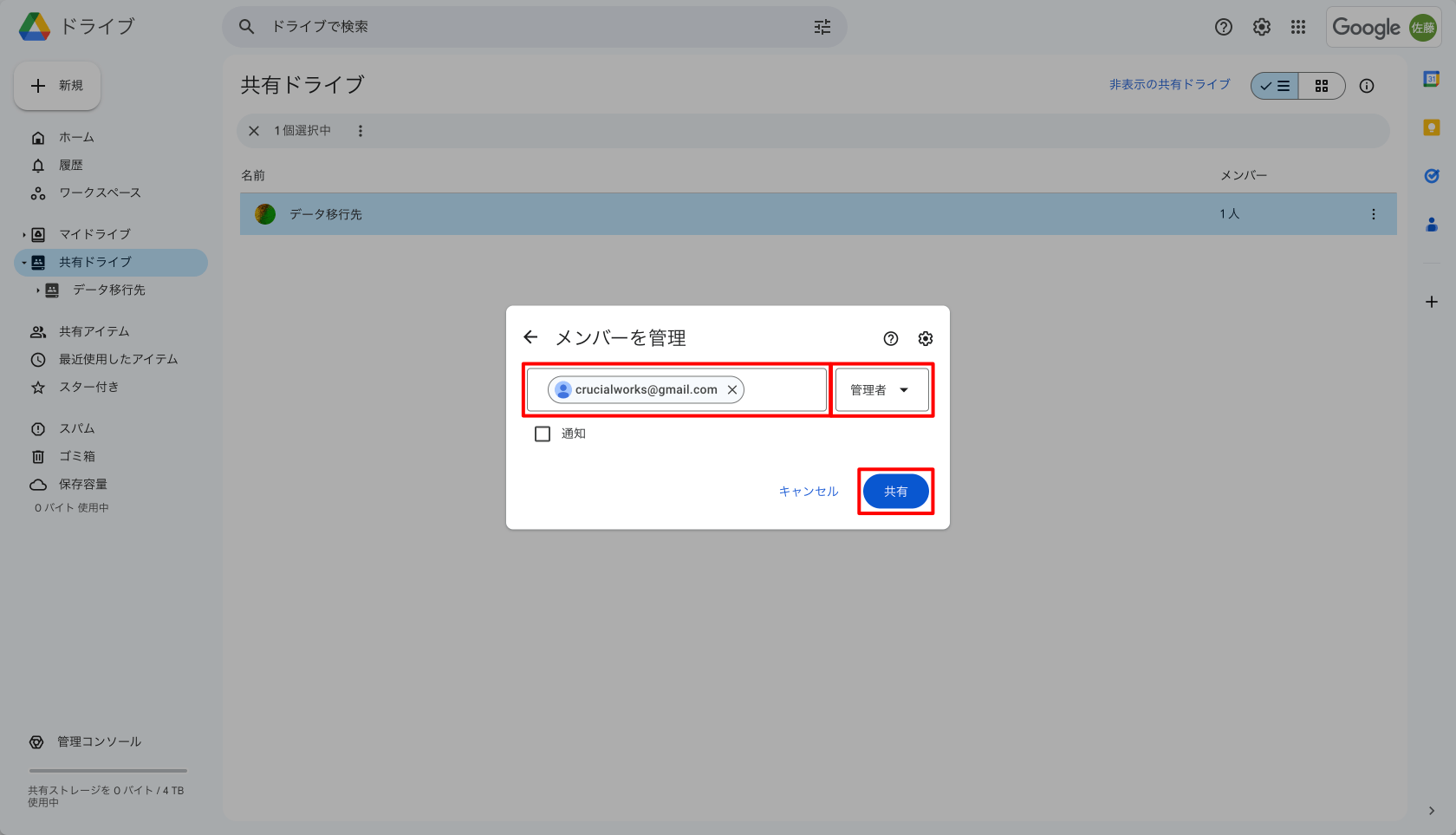This screenshot has height=835, width=1456.
Task: Open Drive settings gear in top bar
Action: 1262,27
